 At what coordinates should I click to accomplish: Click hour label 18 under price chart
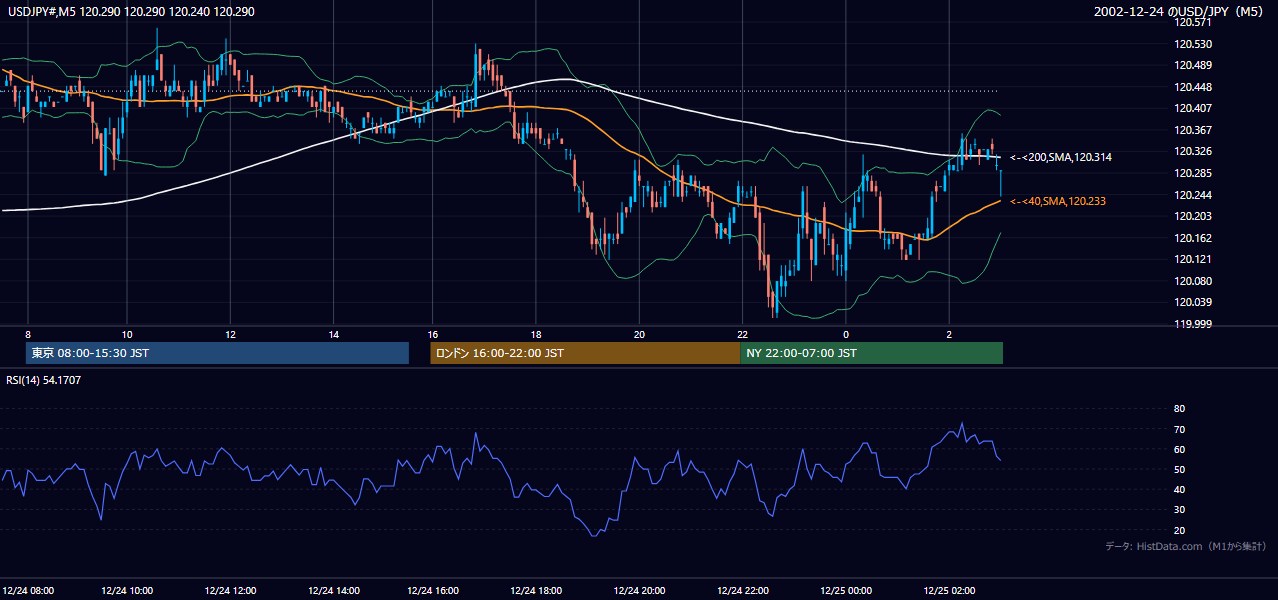pyautogui.click(x=536, y=334)
